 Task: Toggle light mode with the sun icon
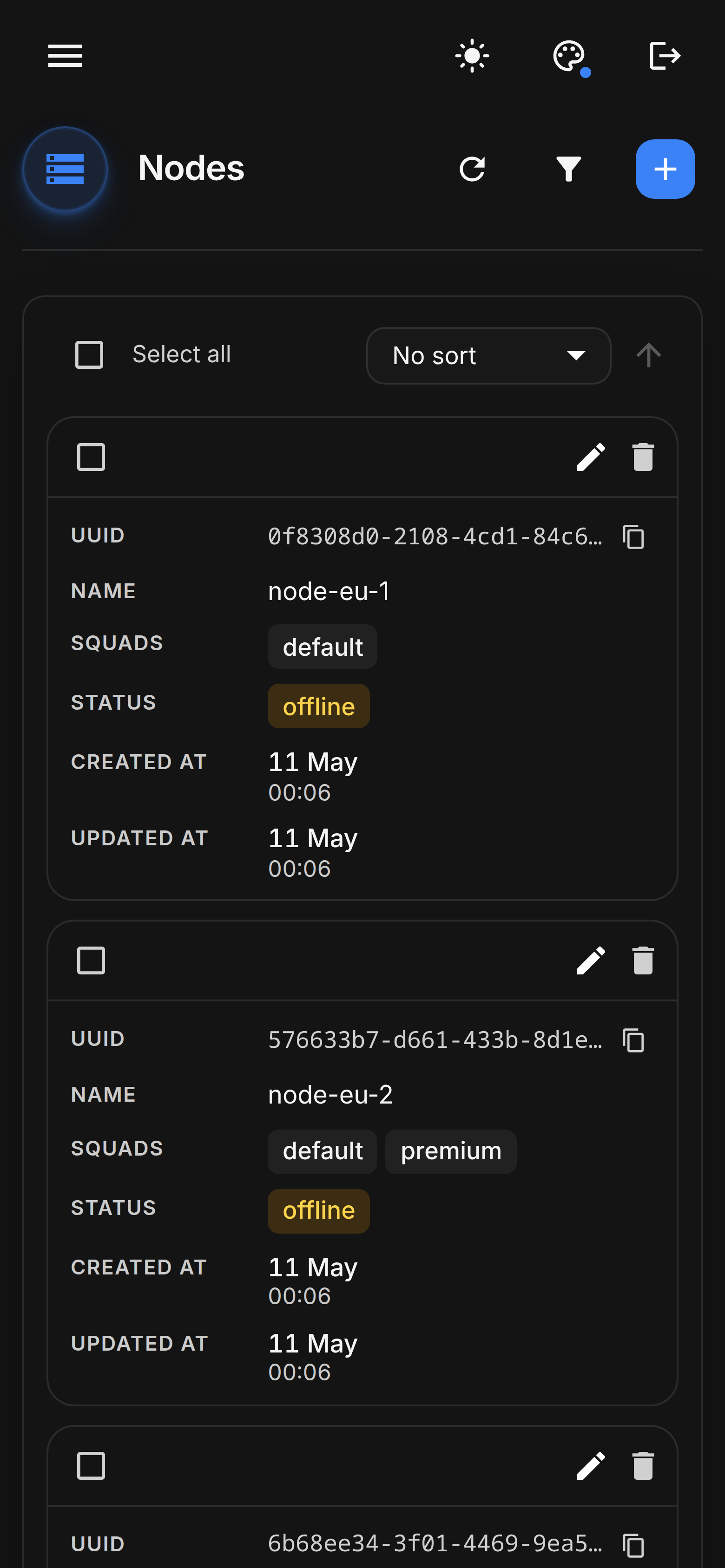point(472,56)
